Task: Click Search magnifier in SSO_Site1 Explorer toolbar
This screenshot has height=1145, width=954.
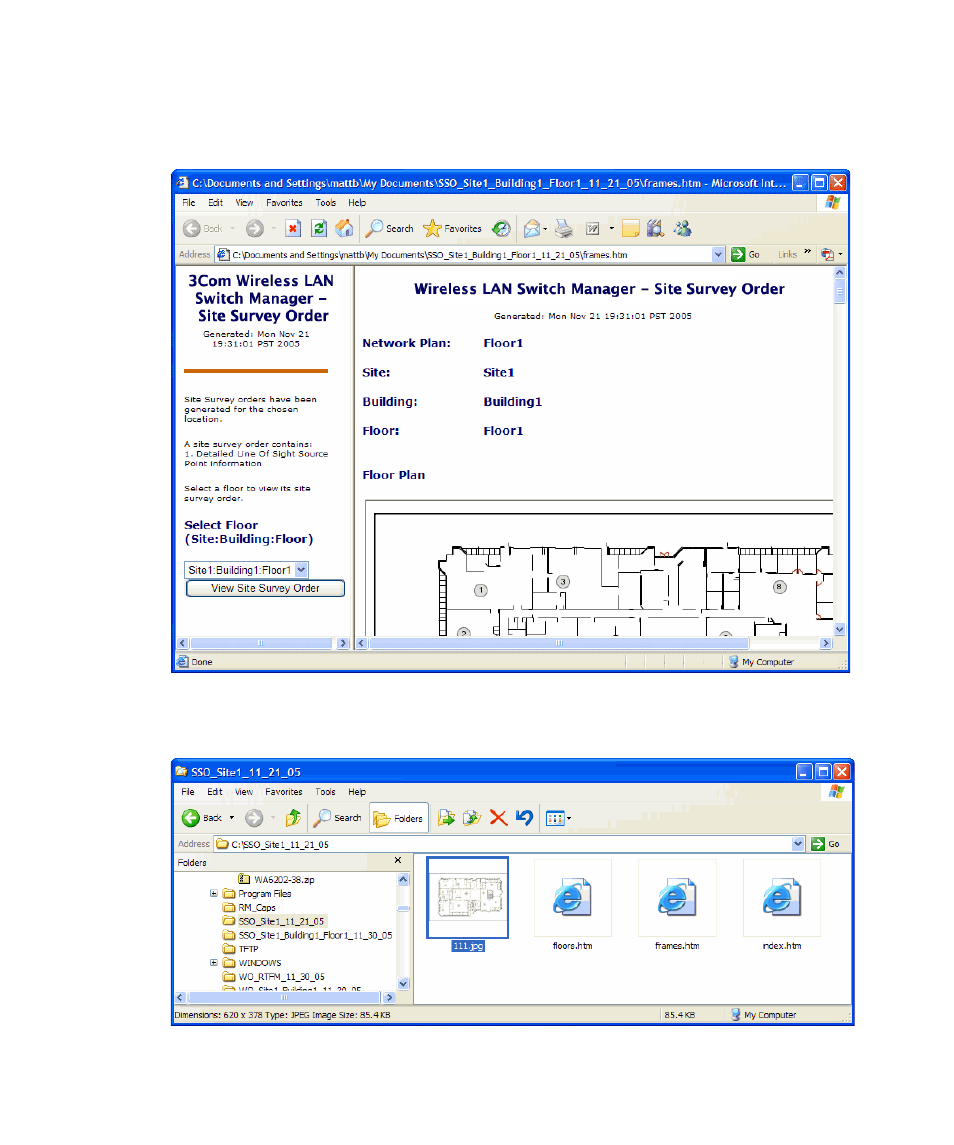Action: (322, 818)
